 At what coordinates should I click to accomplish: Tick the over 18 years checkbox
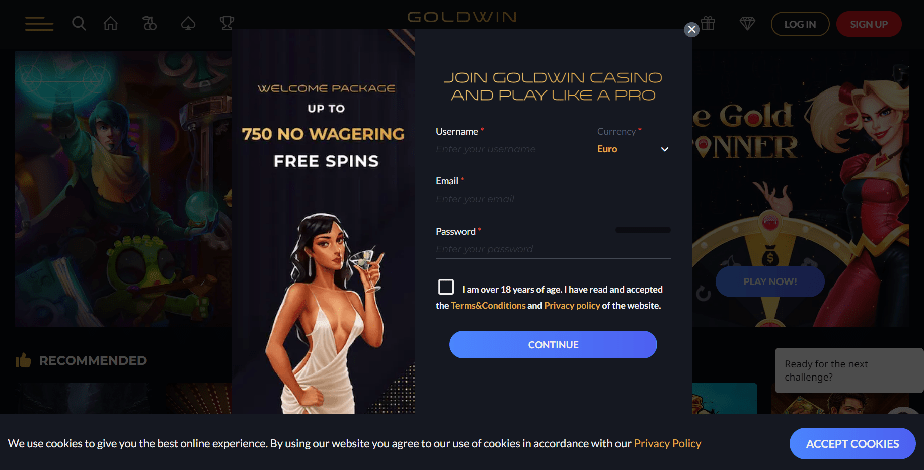(x=446, y=287)
